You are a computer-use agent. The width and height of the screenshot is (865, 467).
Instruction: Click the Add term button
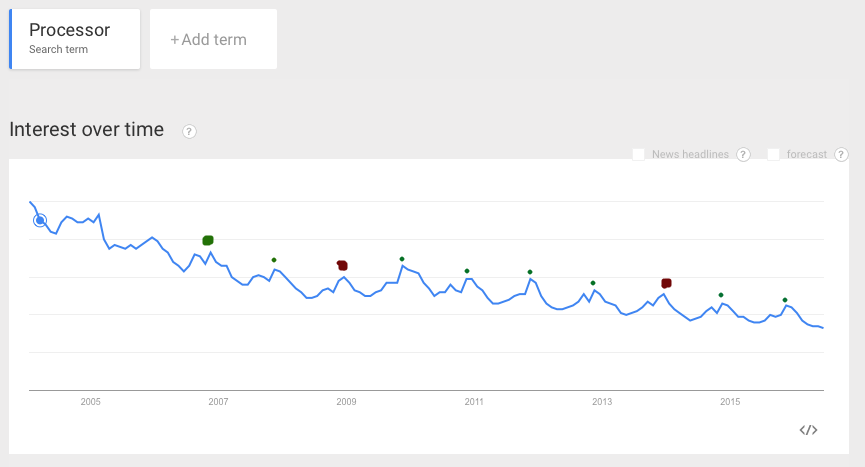(x=213, y=40)
